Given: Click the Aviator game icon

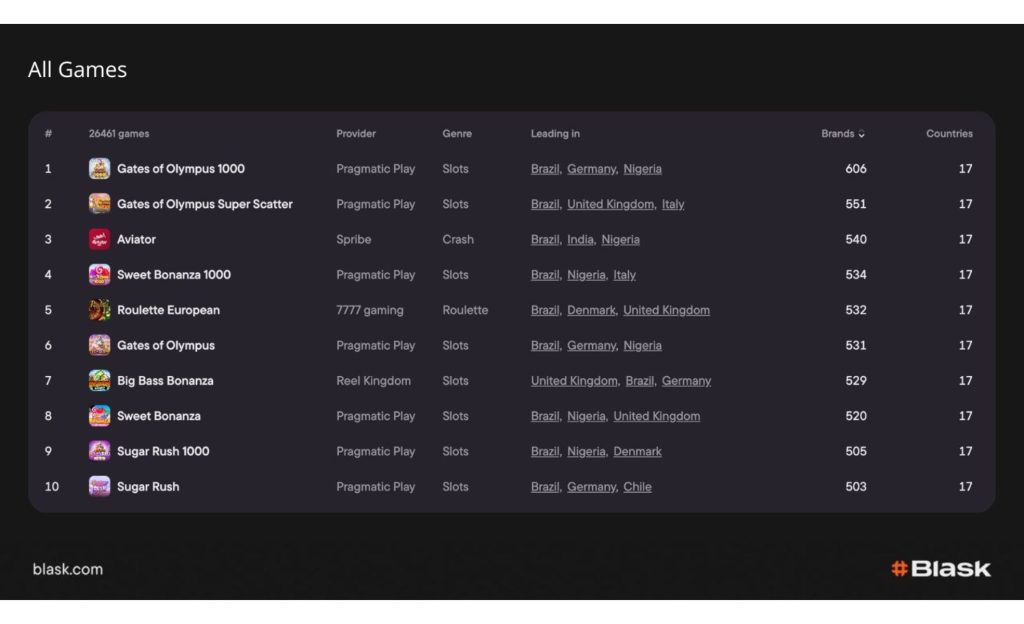Looking at the screenshot, I should tap(99, 240).
